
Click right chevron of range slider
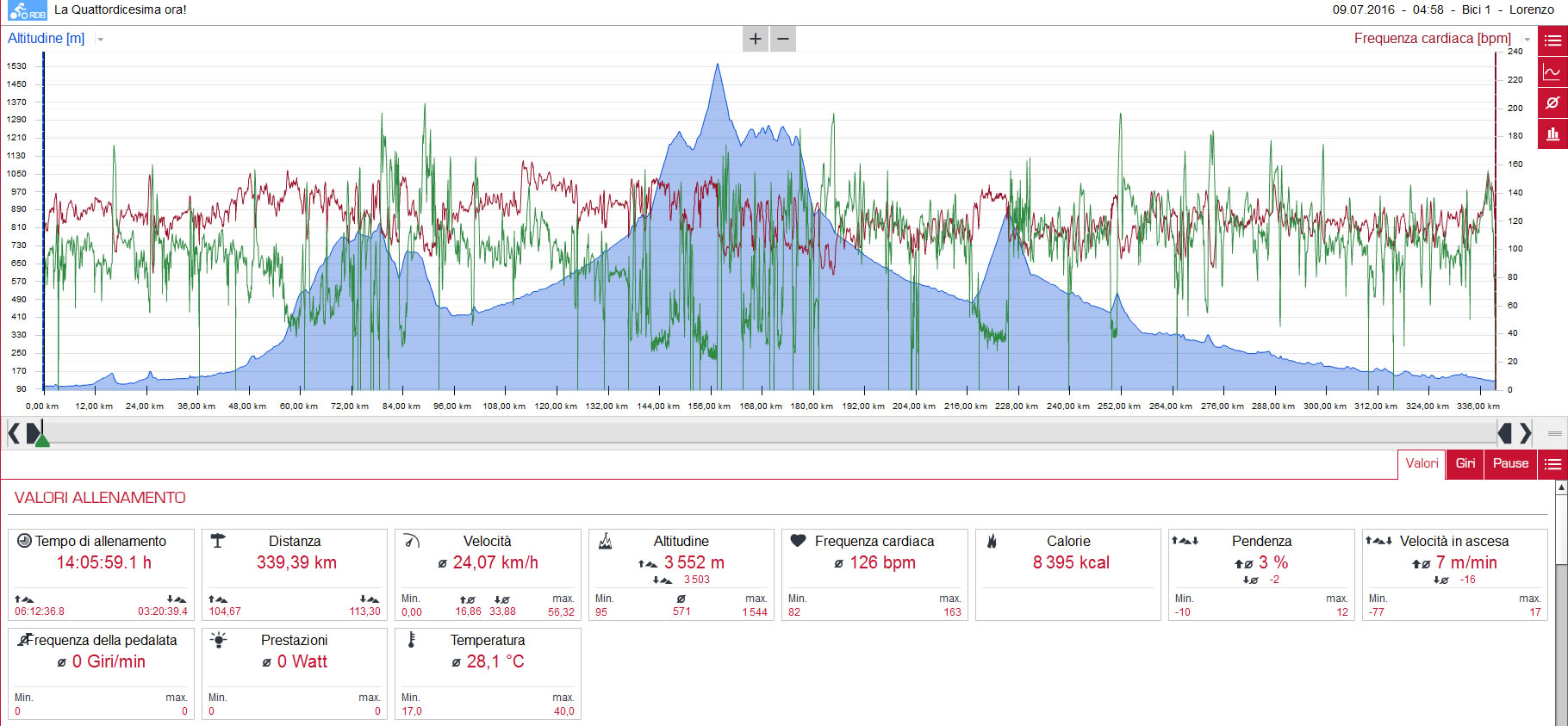tap(1526, 432)
